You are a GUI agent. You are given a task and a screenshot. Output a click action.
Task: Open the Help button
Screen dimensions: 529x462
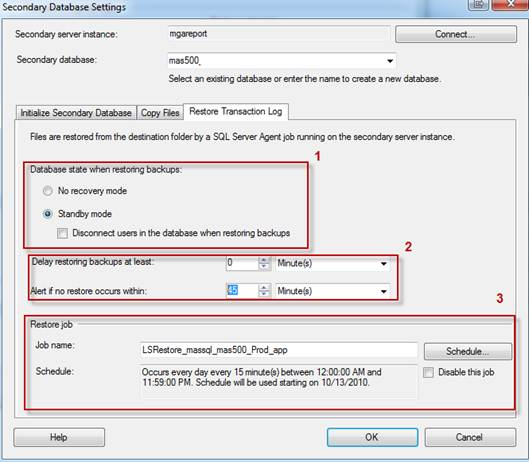[59, 437]
